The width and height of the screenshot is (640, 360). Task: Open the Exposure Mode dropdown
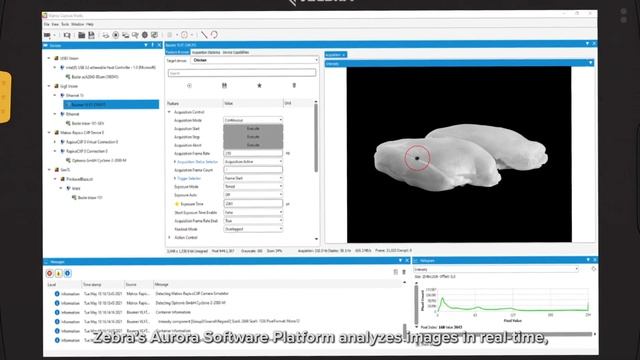(x=253, y=187)
